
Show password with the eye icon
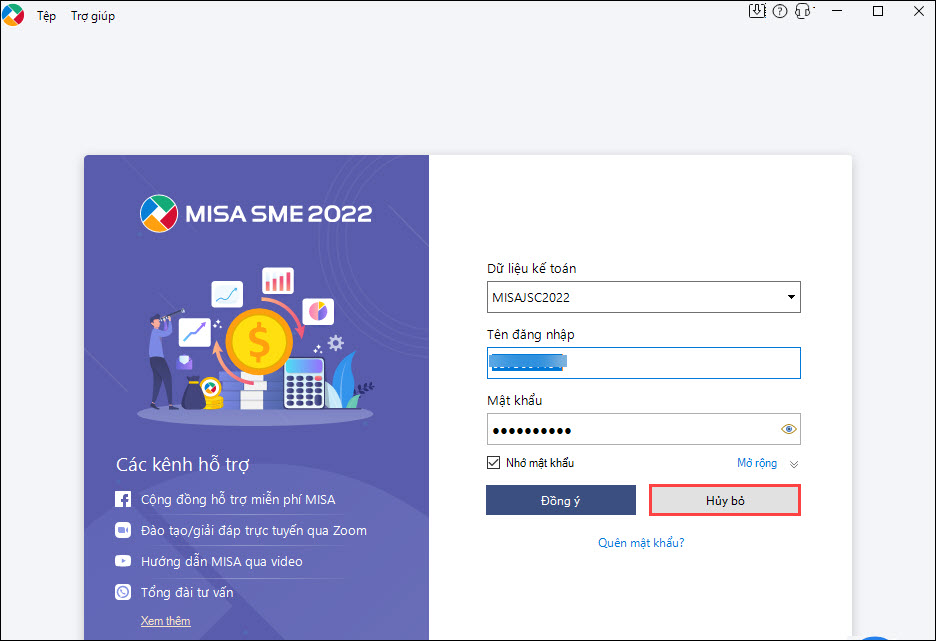789,429
